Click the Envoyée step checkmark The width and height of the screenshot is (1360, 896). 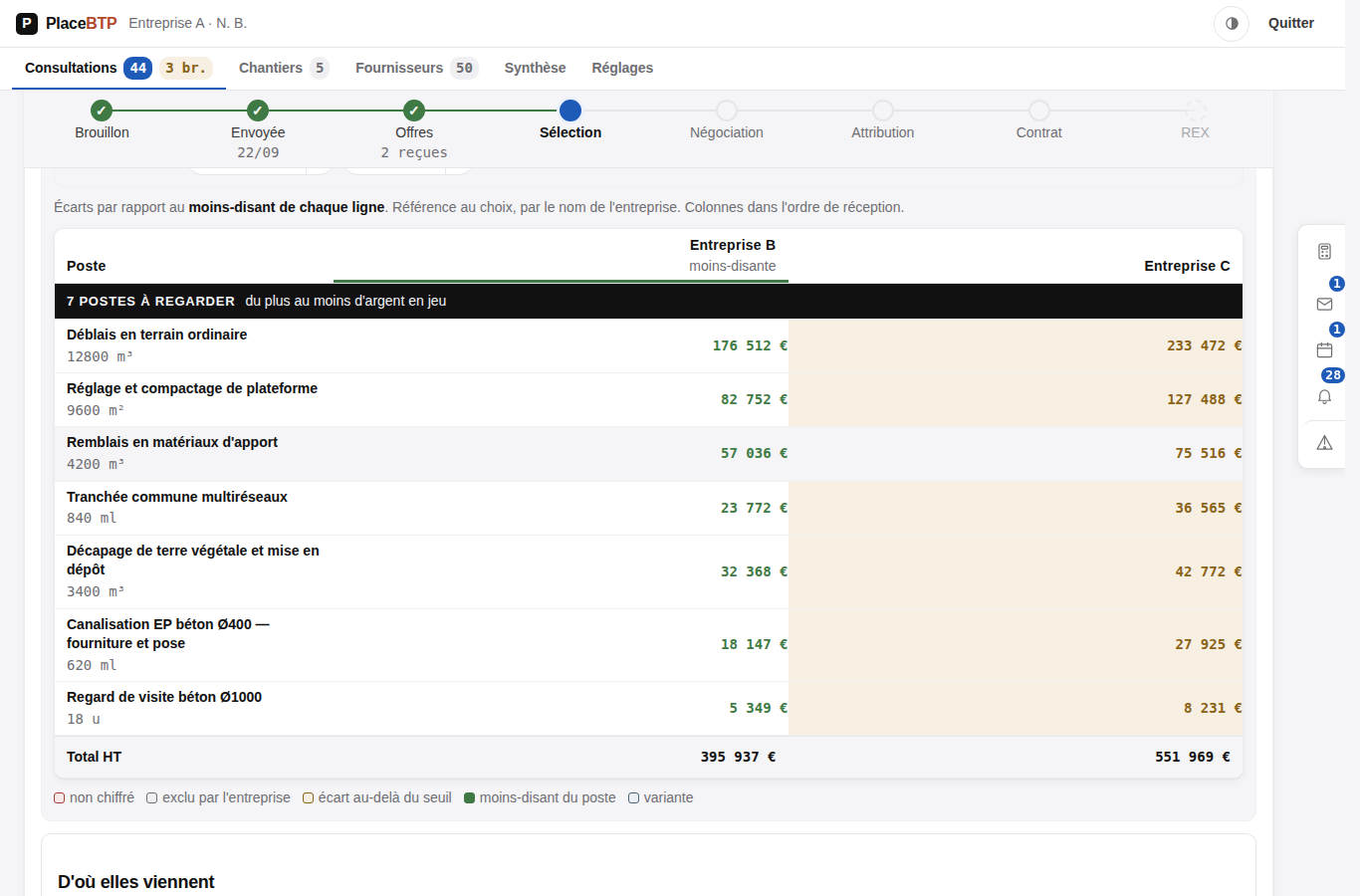(x=258, y=111)
